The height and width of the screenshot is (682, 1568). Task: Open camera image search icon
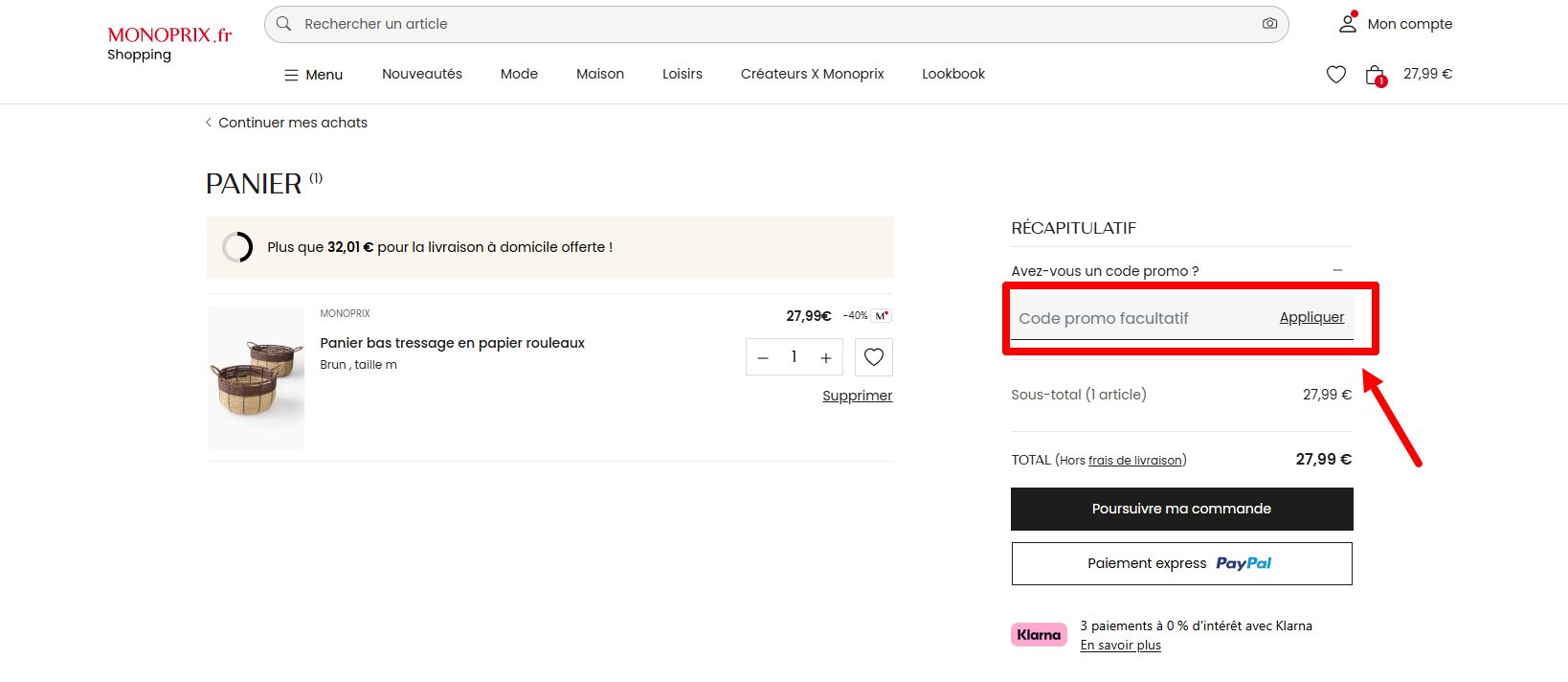pyautogui.click(x=1269, y=24)
